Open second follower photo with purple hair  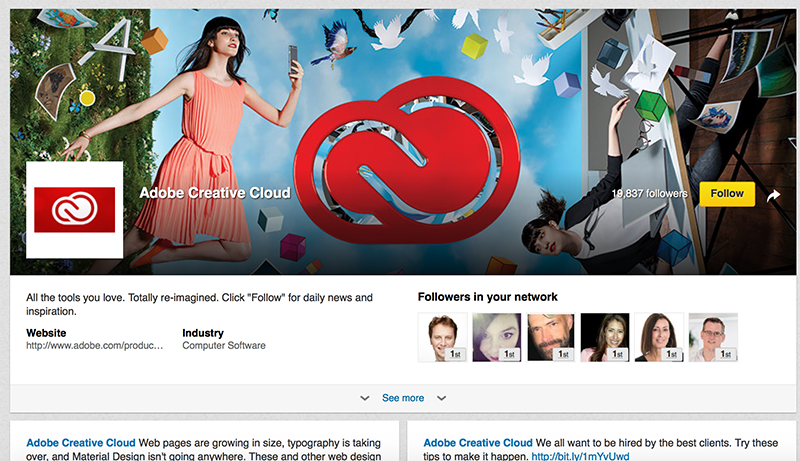496,337
